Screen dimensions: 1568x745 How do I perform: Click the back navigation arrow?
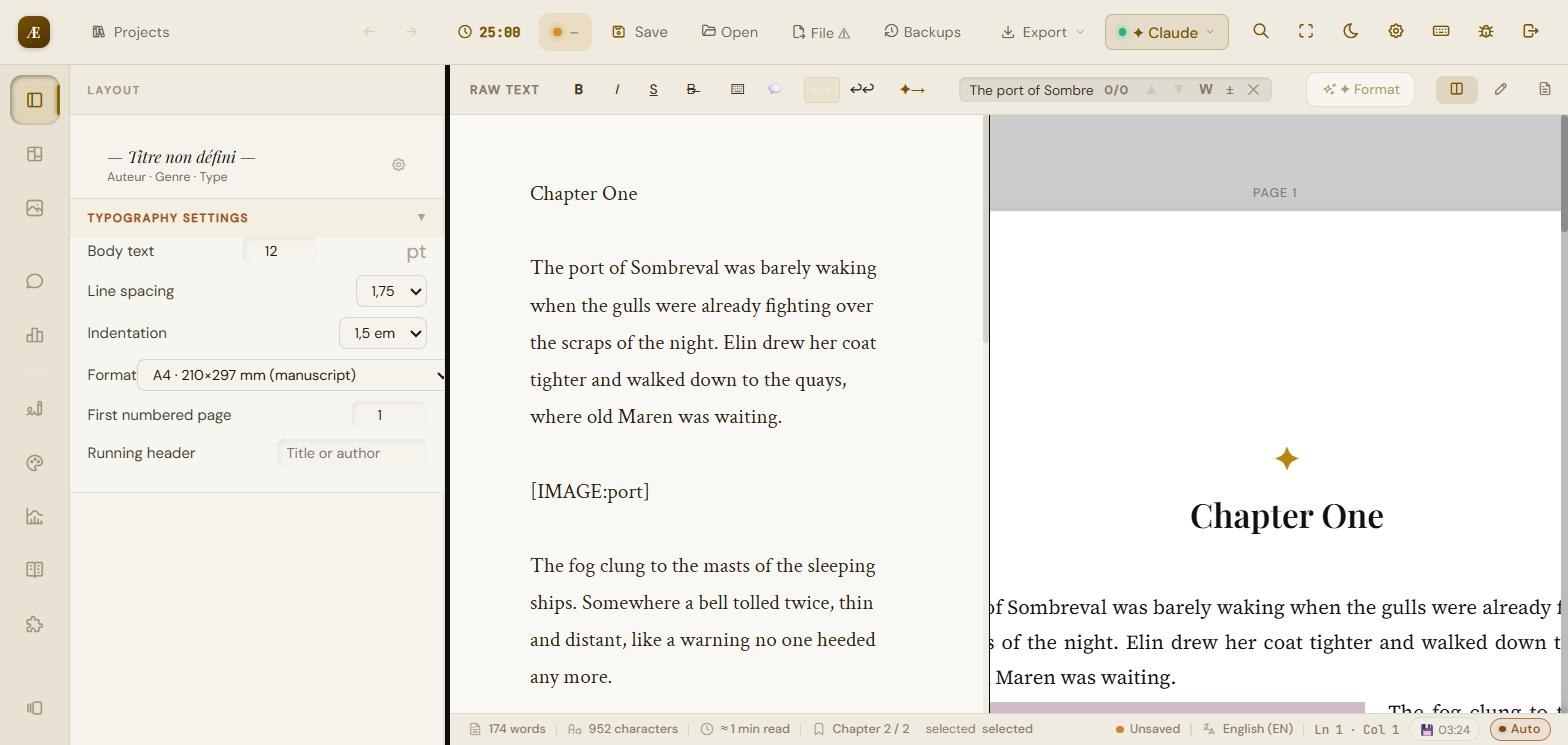(x=369, y=32)
